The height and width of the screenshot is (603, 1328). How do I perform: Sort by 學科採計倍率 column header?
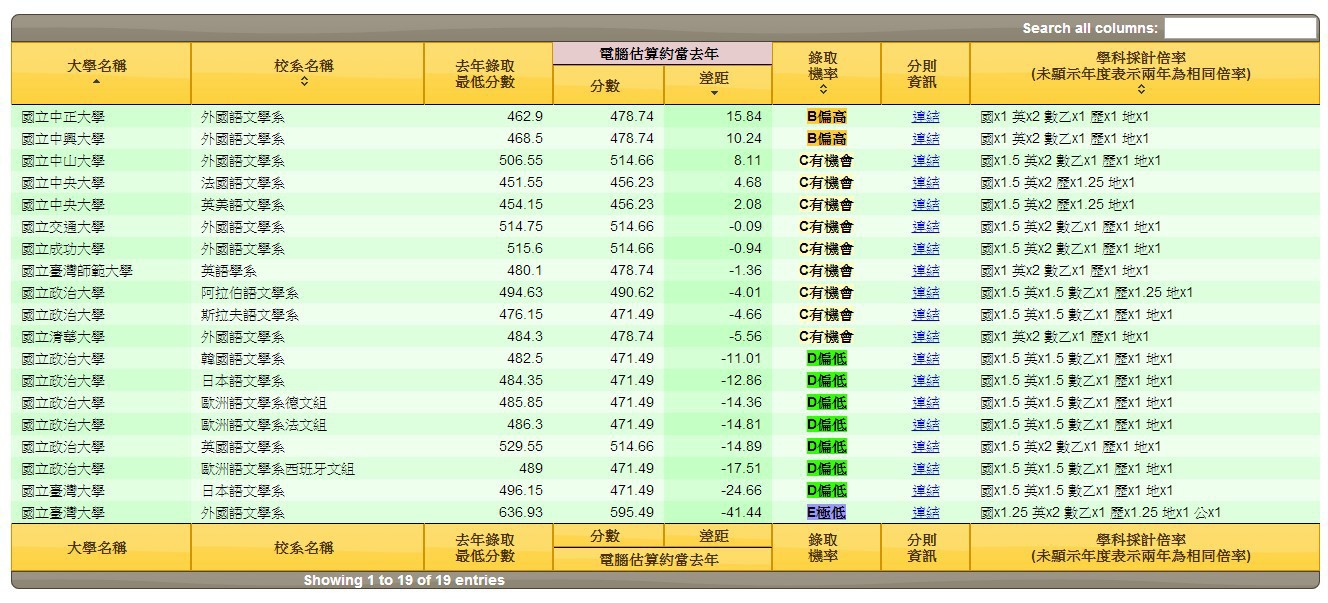1144,73
